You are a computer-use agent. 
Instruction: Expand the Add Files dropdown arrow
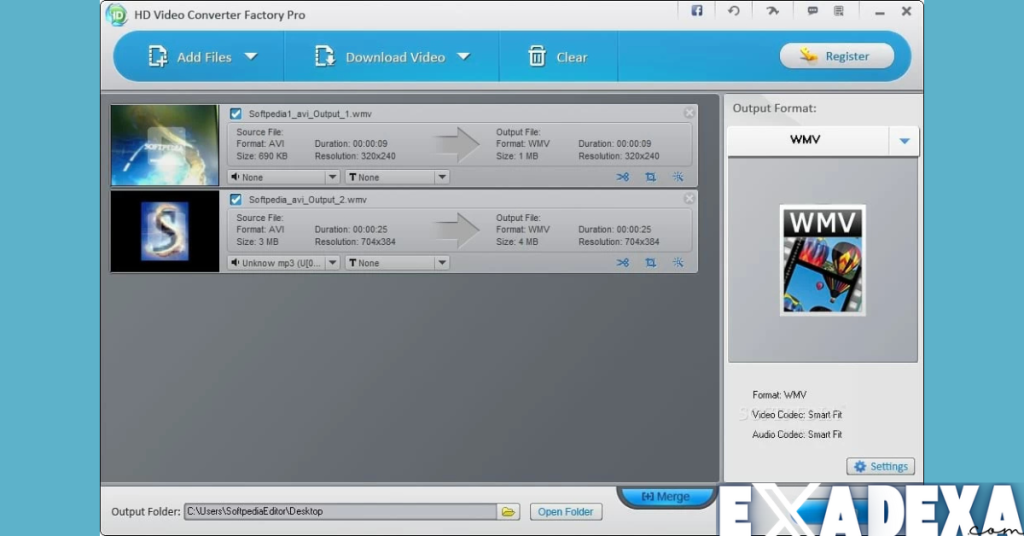251,57
